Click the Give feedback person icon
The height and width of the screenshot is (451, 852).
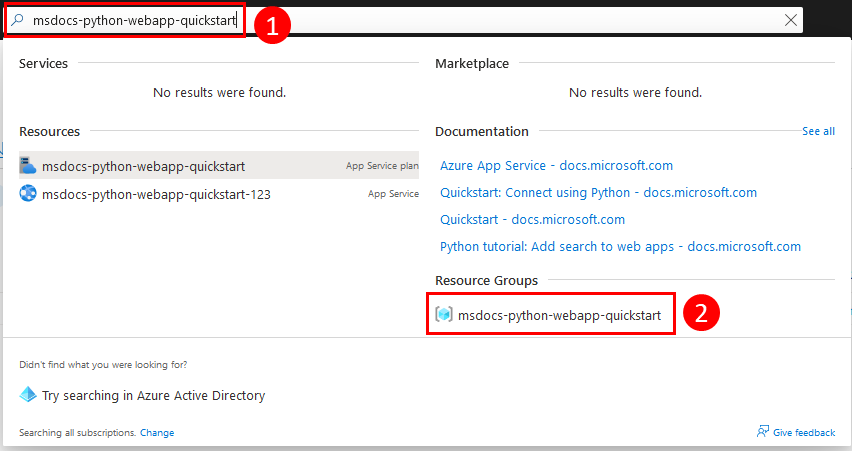click(763, 431)
